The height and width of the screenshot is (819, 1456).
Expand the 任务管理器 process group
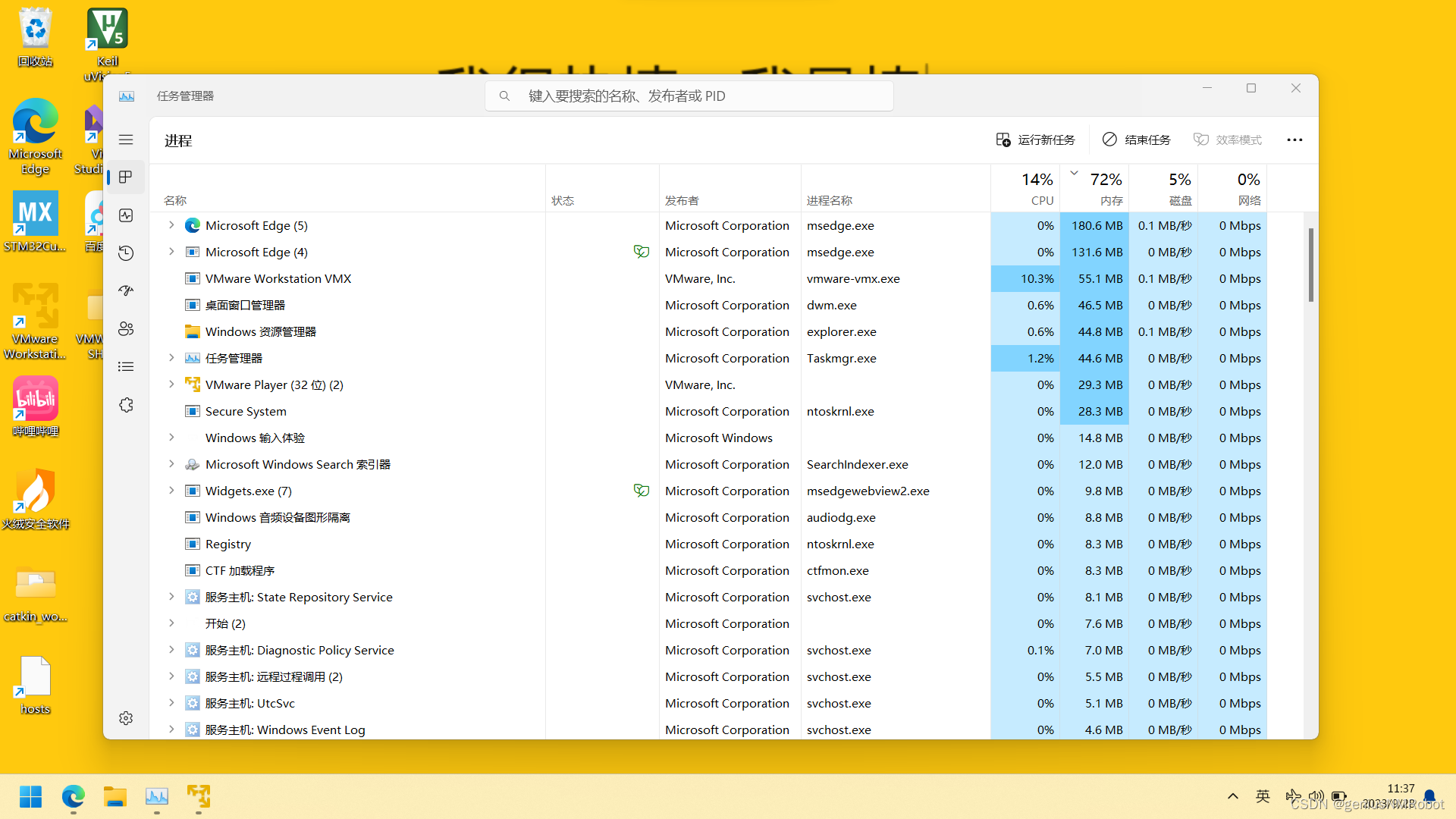[171, 358]
